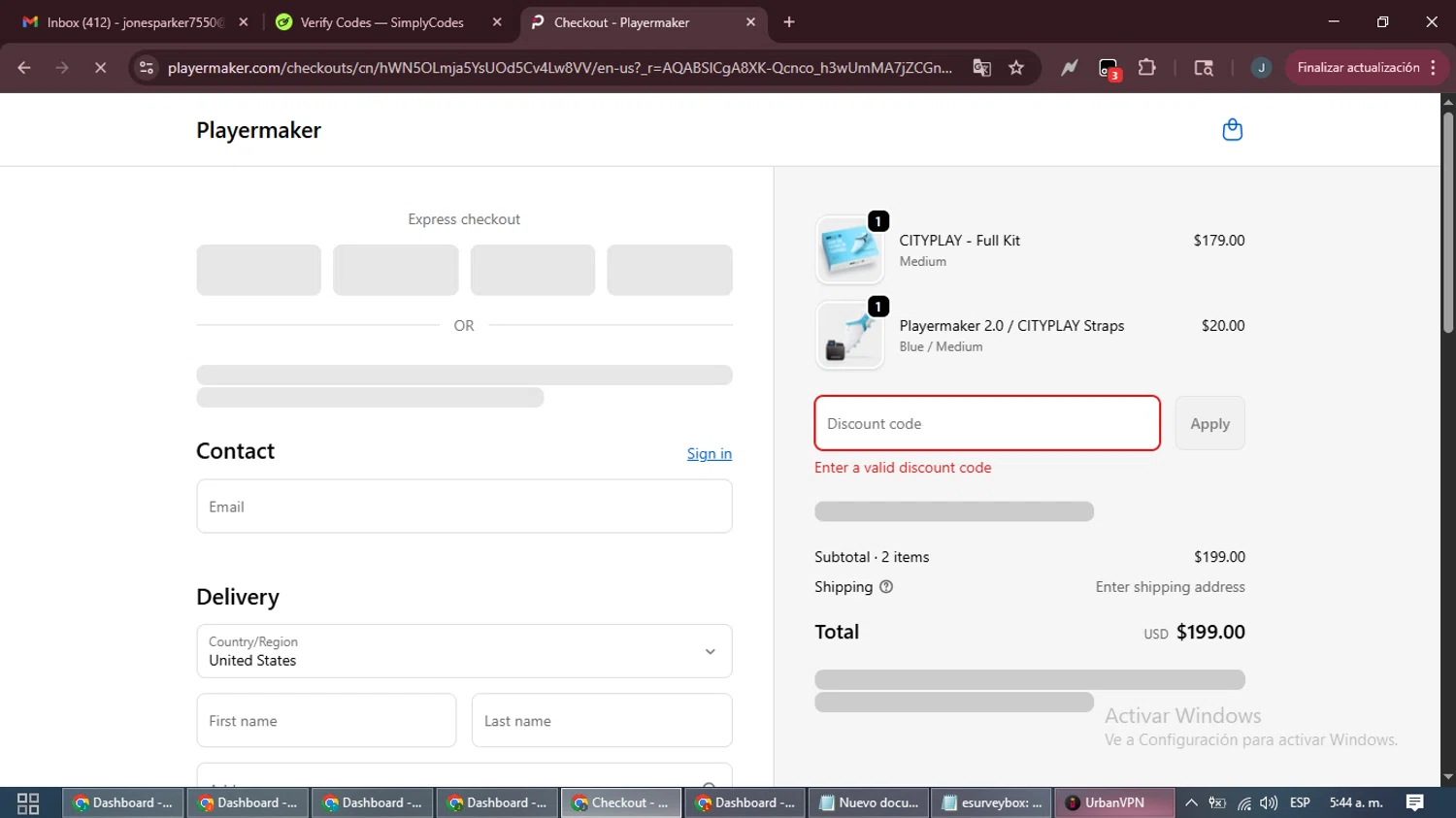Image resolution: width=1456 pixels, height=818 pixels.
Task: Open Chrome three-dot menu
Action: point(1434,68)
